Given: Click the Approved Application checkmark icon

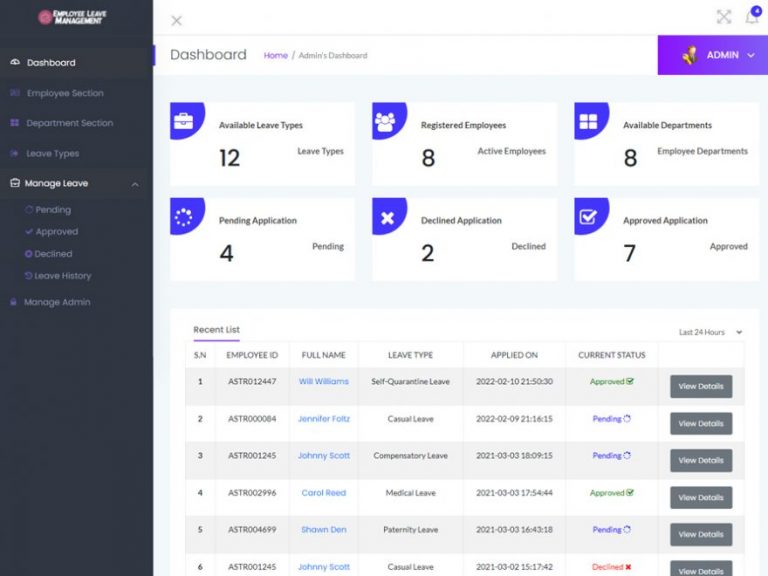Looking at the screenshot, I should [588, 217].
